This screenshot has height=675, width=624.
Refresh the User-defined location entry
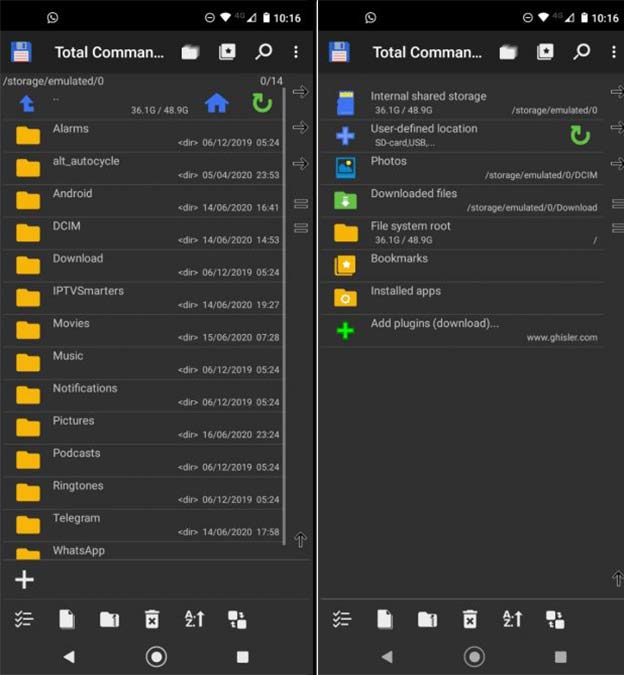coord(580,135)
